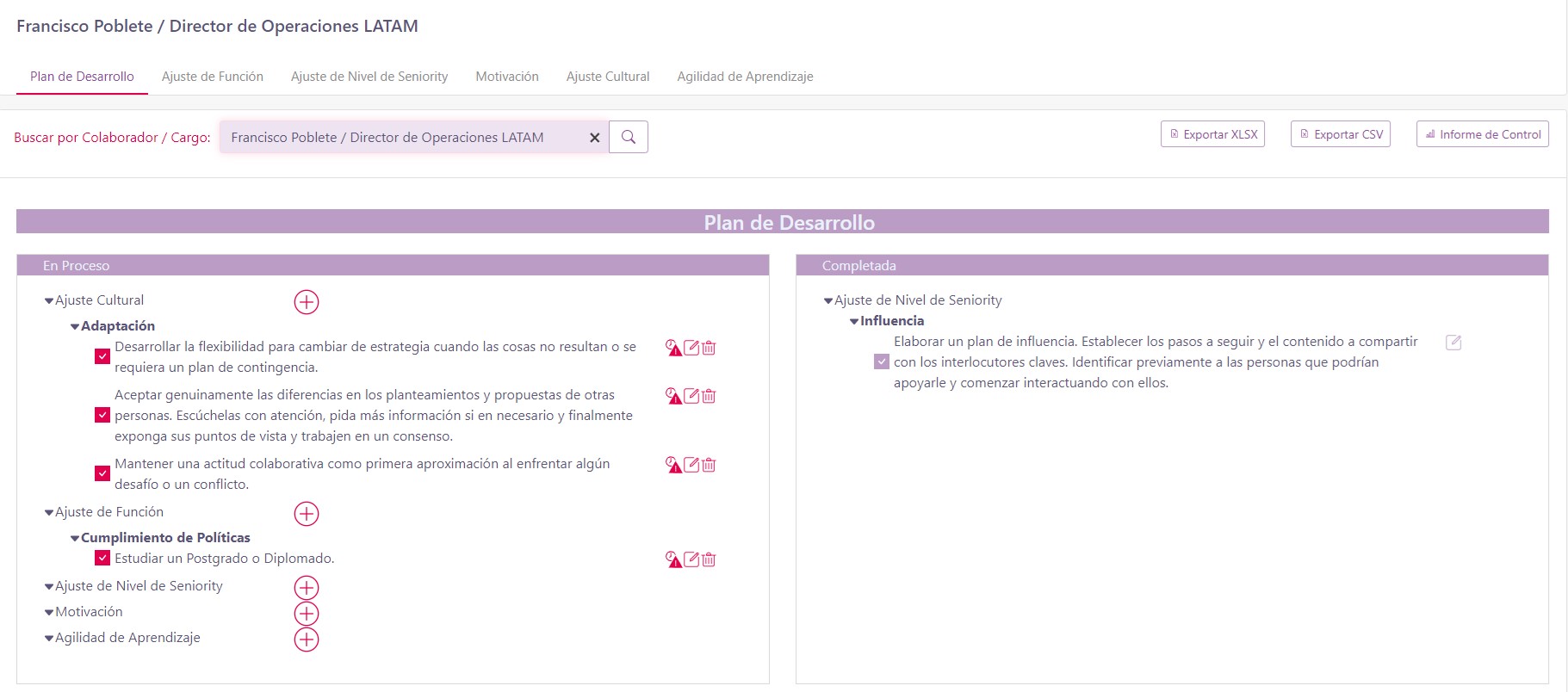The image size is (1568, 692).
Task: Delete the 'Mantener una actitud colaborativa' action
Action: [709, 465]
